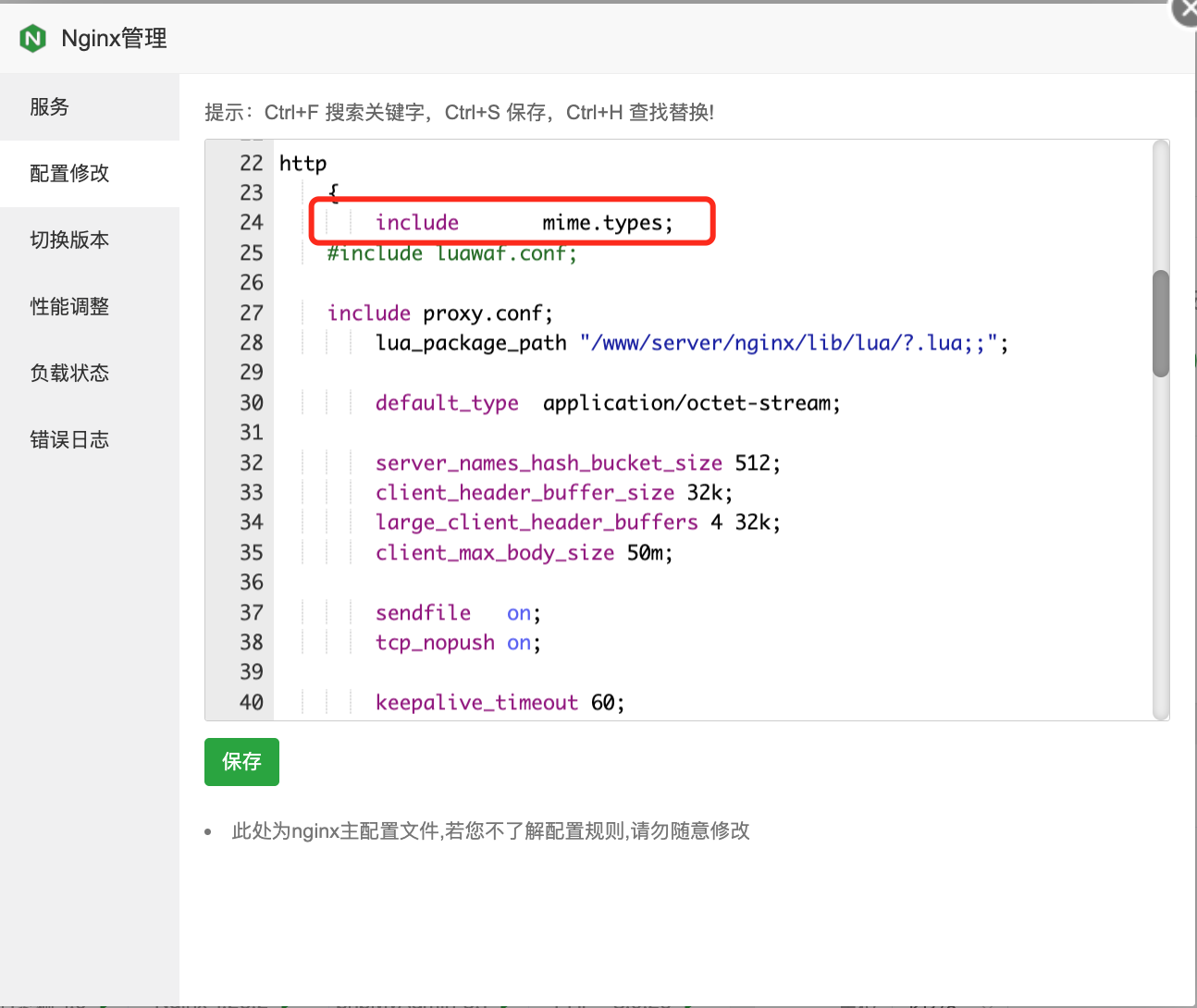Click the keepalive_timeout 60 line

(x=500, y=703)
